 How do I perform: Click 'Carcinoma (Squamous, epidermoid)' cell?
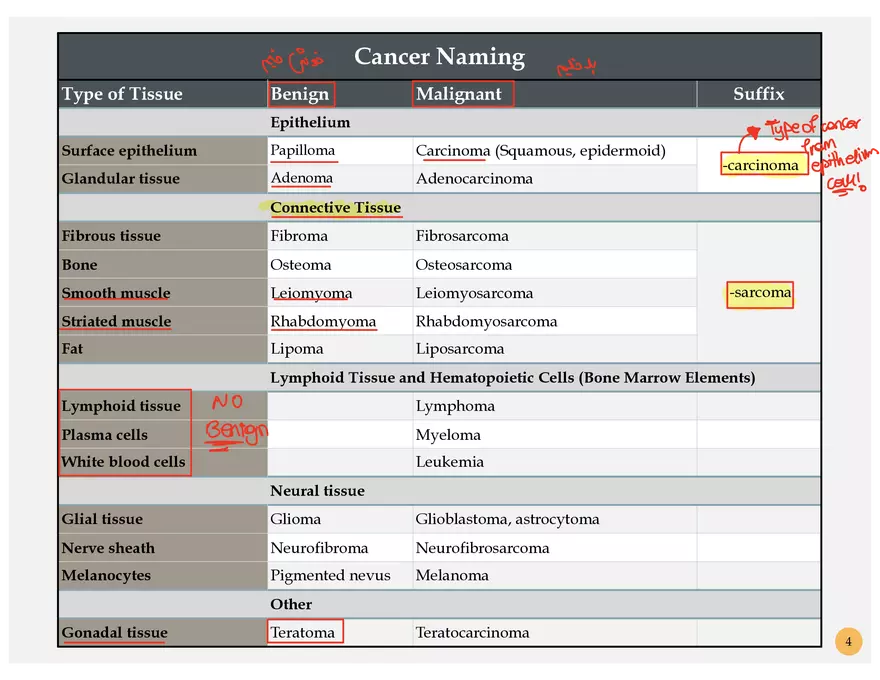[540, 150]
